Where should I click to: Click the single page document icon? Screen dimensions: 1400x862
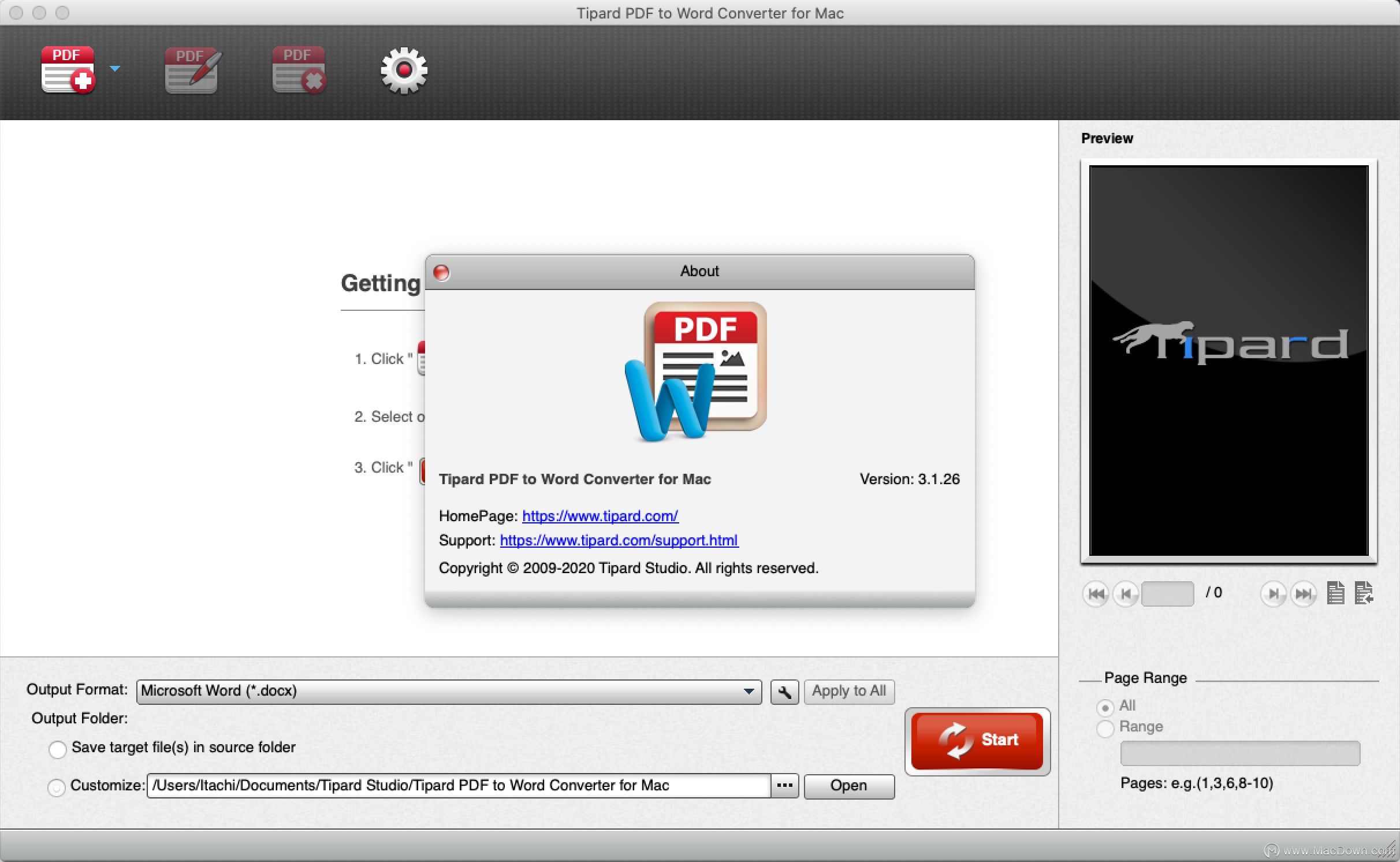(x=1335, y=593)
